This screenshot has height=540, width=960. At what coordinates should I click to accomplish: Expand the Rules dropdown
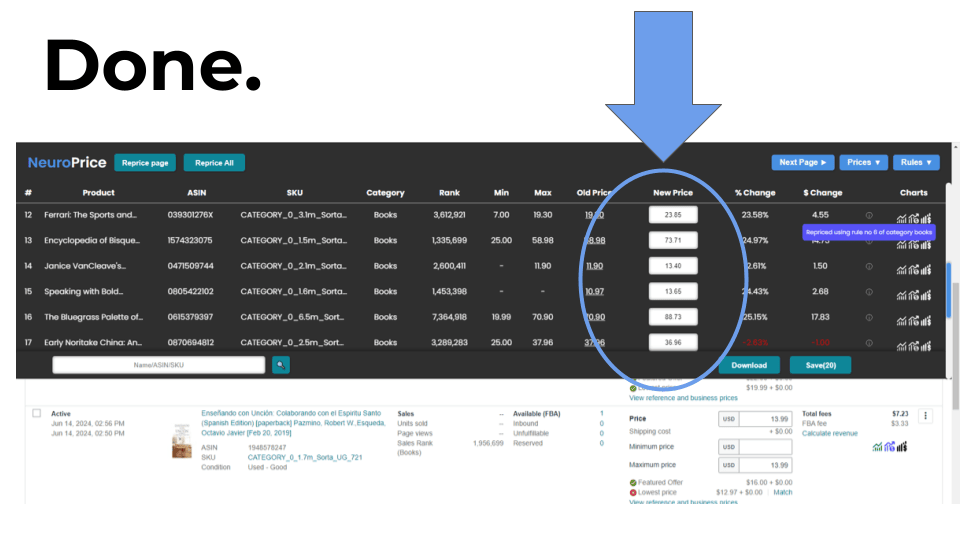click(916, 162)
